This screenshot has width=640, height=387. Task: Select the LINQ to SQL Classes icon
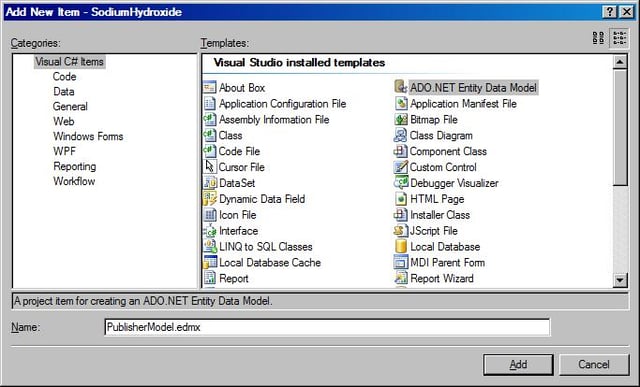coord(210,247)
